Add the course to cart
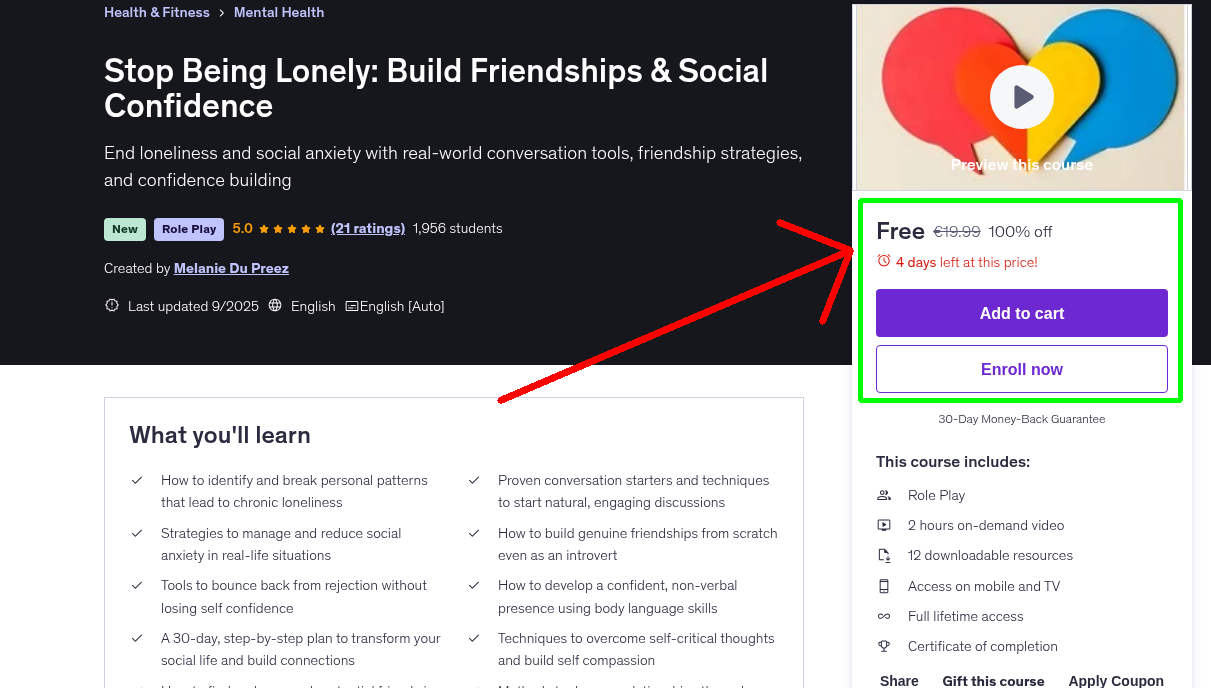 point(1021,313)
